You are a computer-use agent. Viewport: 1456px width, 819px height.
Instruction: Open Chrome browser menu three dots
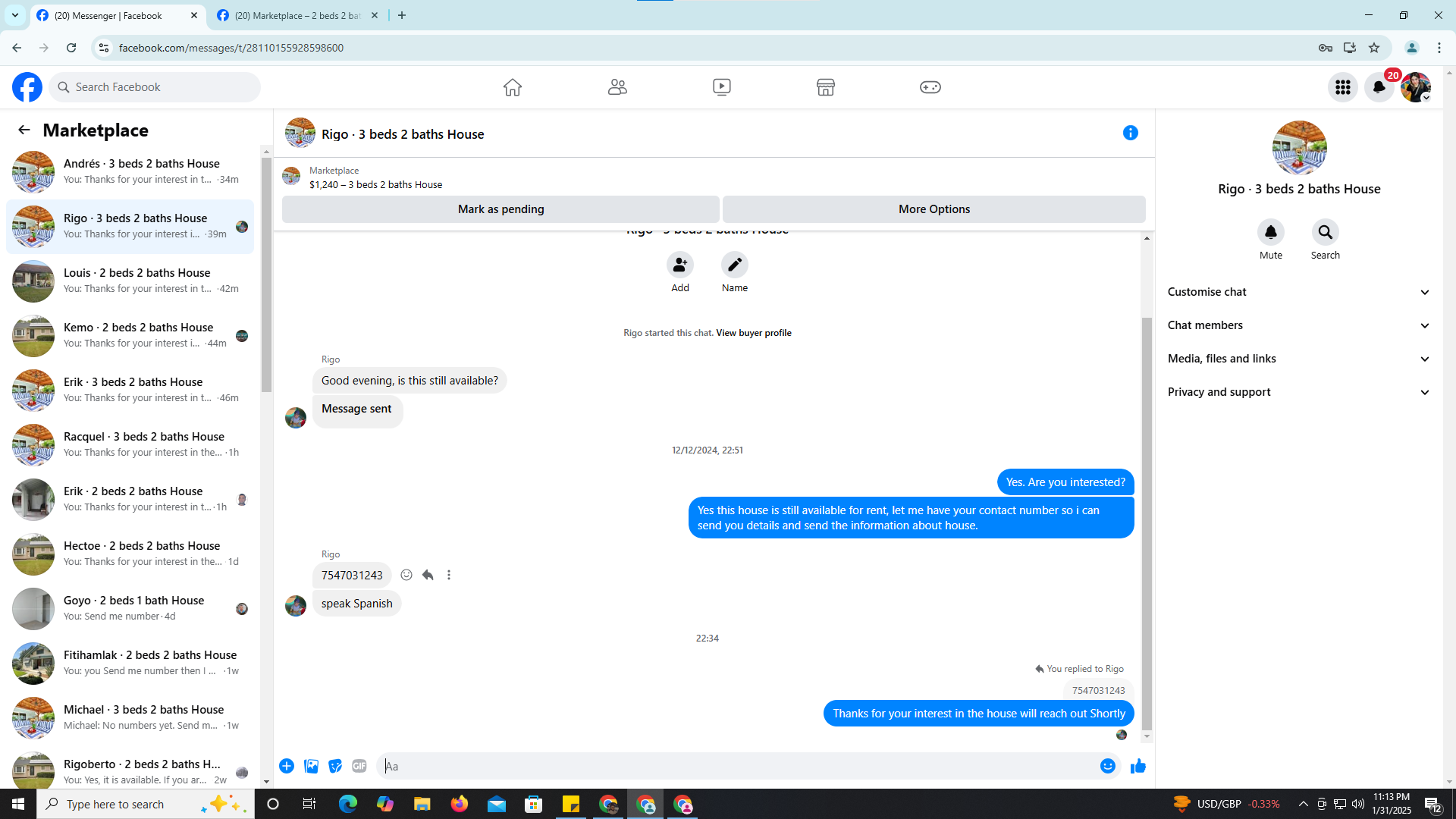pyautogui.click(x=1439, y=48)
